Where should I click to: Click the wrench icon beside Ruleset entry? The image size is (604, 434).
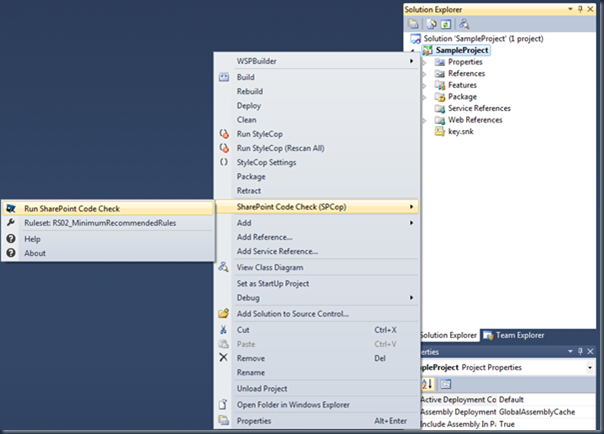[x=11, y=223]
